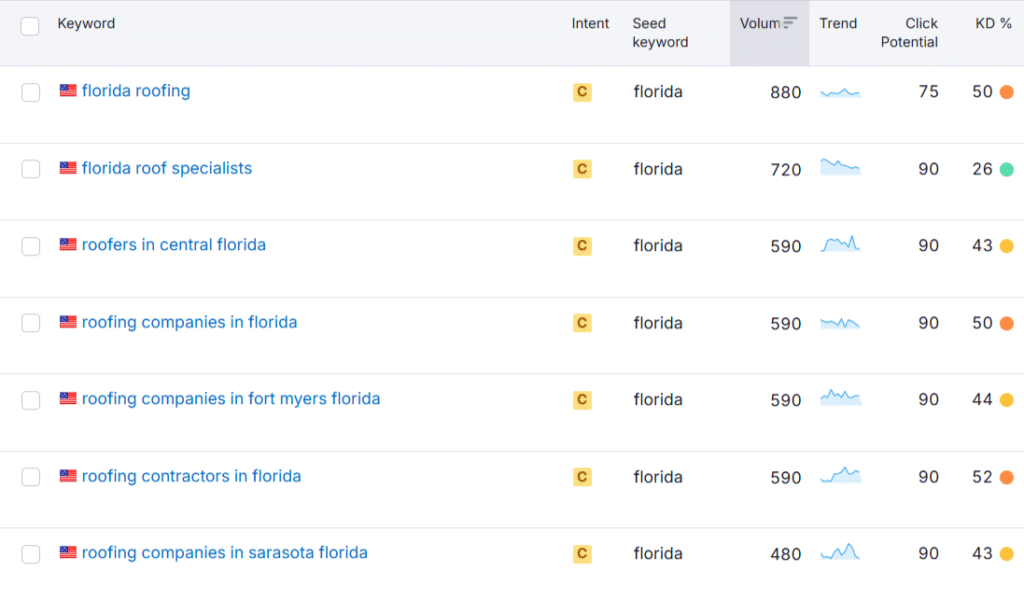Image resolution: width=1024 pixels, height=599 pixels.
Task: Click the Intent column header
Action: tap(590, 24)
